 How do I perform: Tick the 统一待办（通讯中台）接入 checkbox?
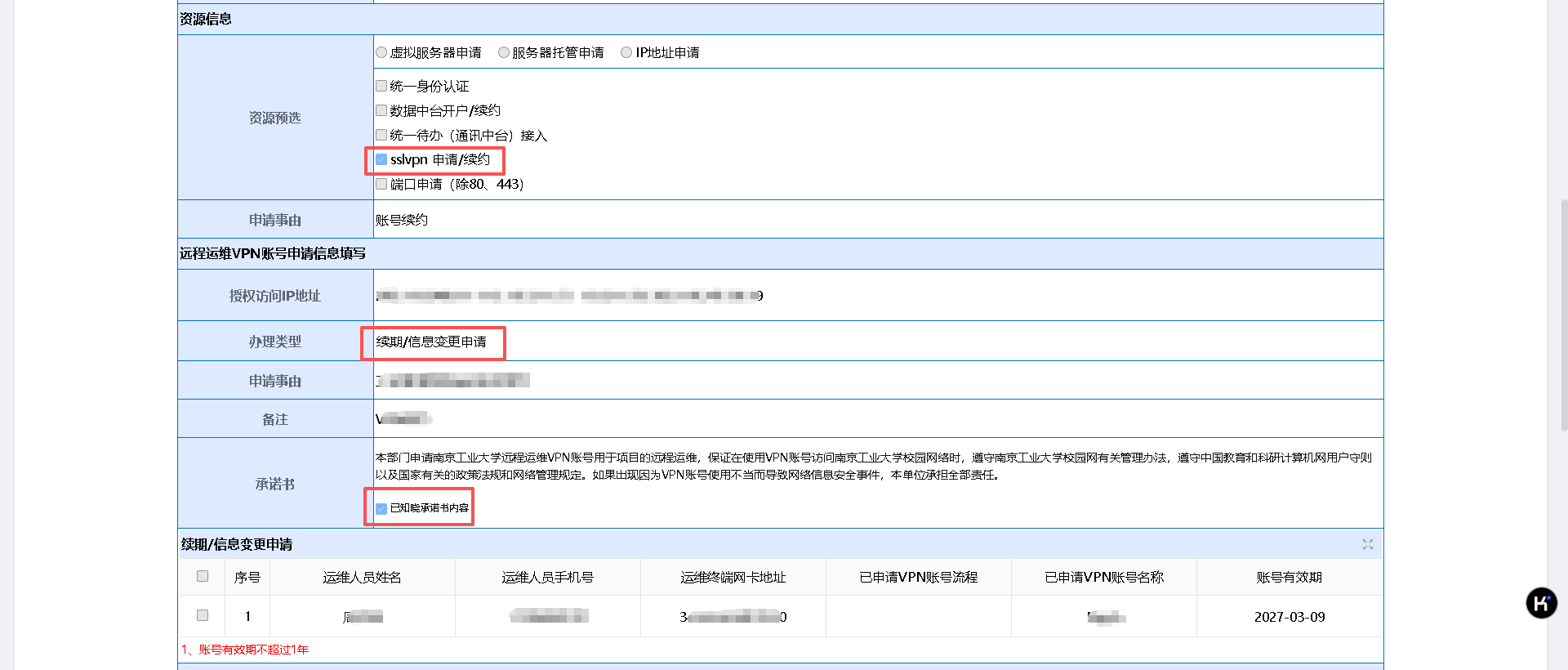(381, 135)
